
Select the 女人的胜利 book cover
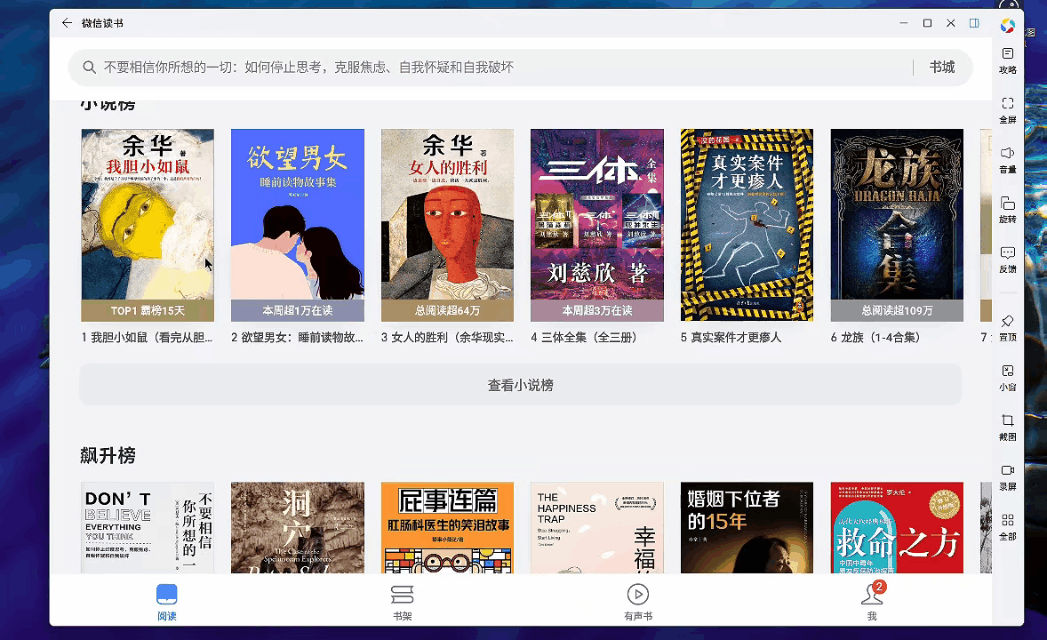[x=447, y=225]
